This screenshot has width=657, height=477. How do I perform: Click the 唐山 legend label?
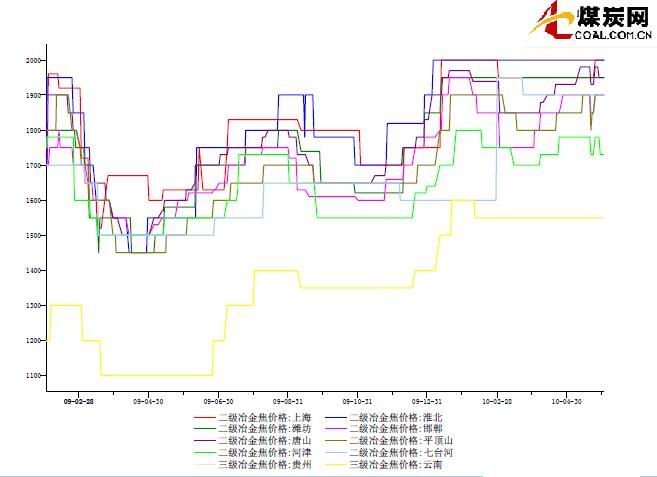coord(264,440)
